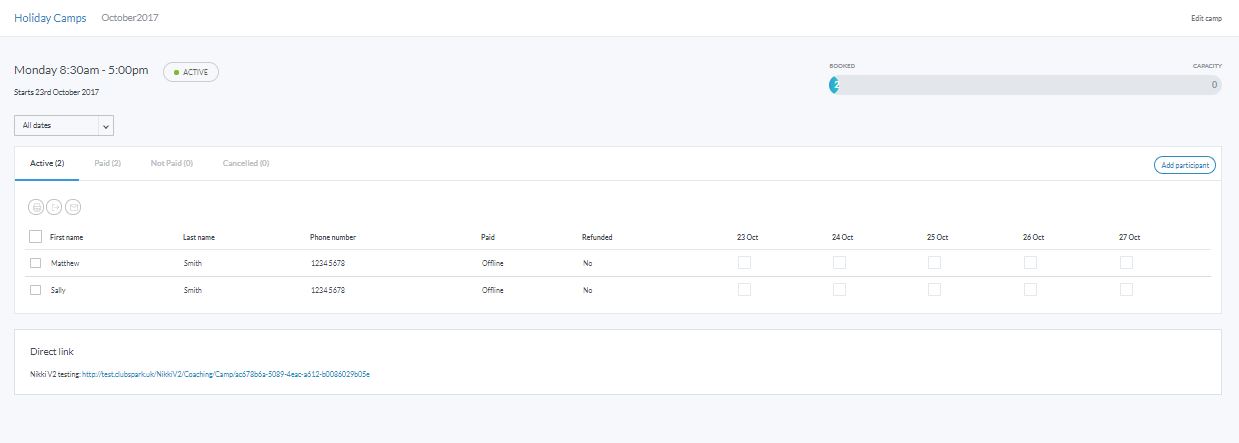The width and height of the screenshot is (1239, 443).
Task: Open the NikkiV2 testing direct link URL
Action: tap(226, 374)
